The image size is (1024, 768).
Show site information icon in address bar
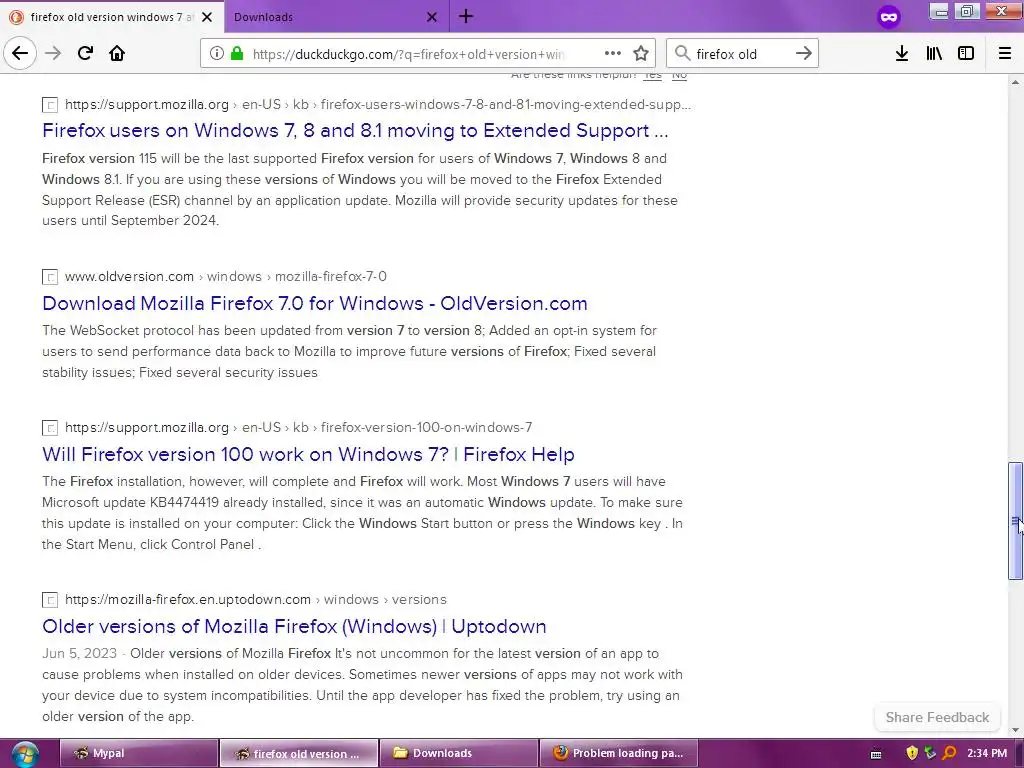tap(216, 54)
